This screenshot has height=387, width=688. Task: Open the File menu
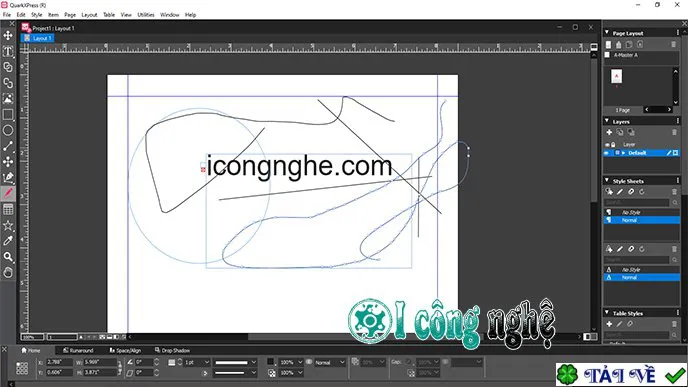click(x=7, y=14)
